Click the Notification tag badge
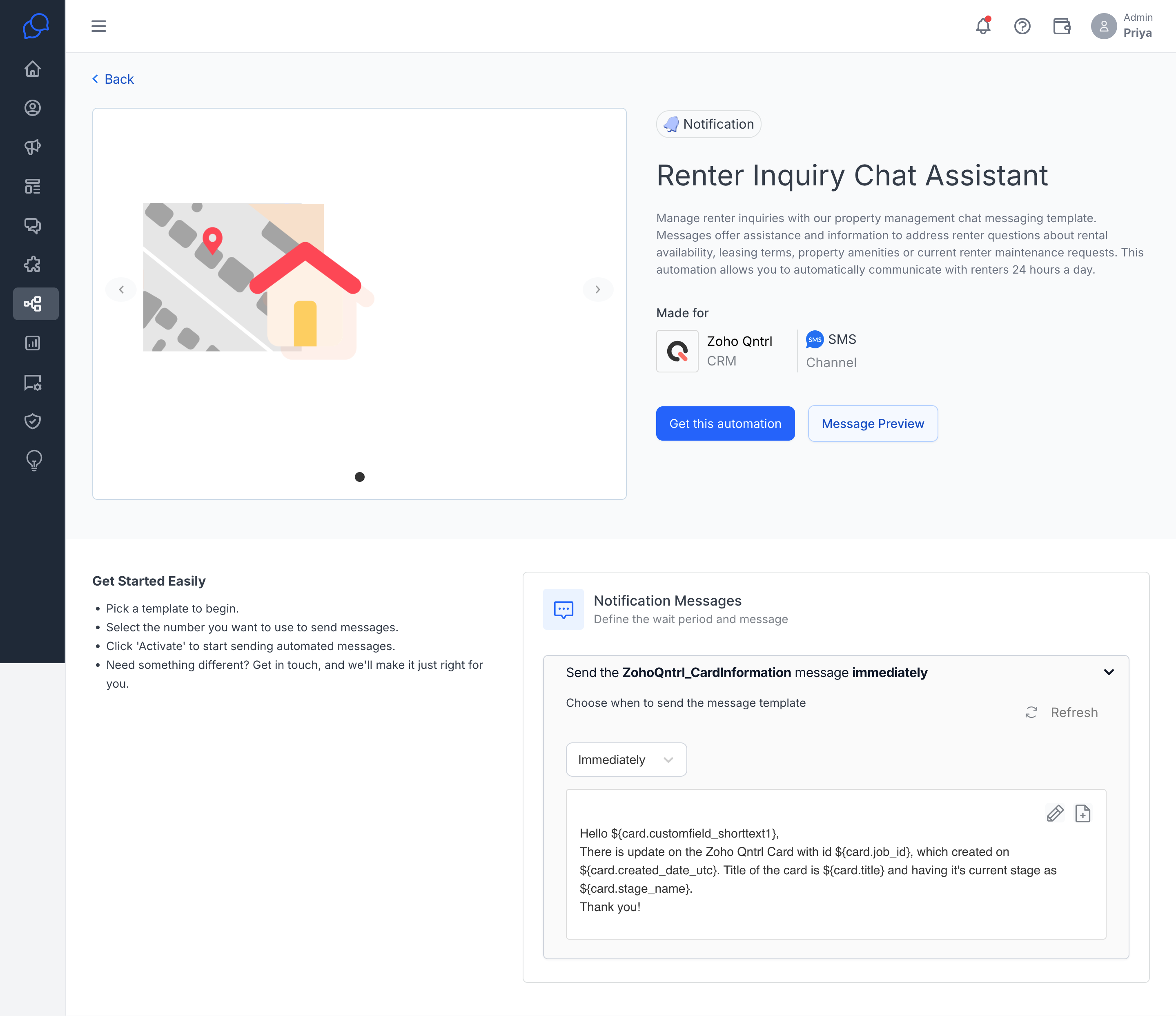The image size is (1176, 1016). coord(708,124)
